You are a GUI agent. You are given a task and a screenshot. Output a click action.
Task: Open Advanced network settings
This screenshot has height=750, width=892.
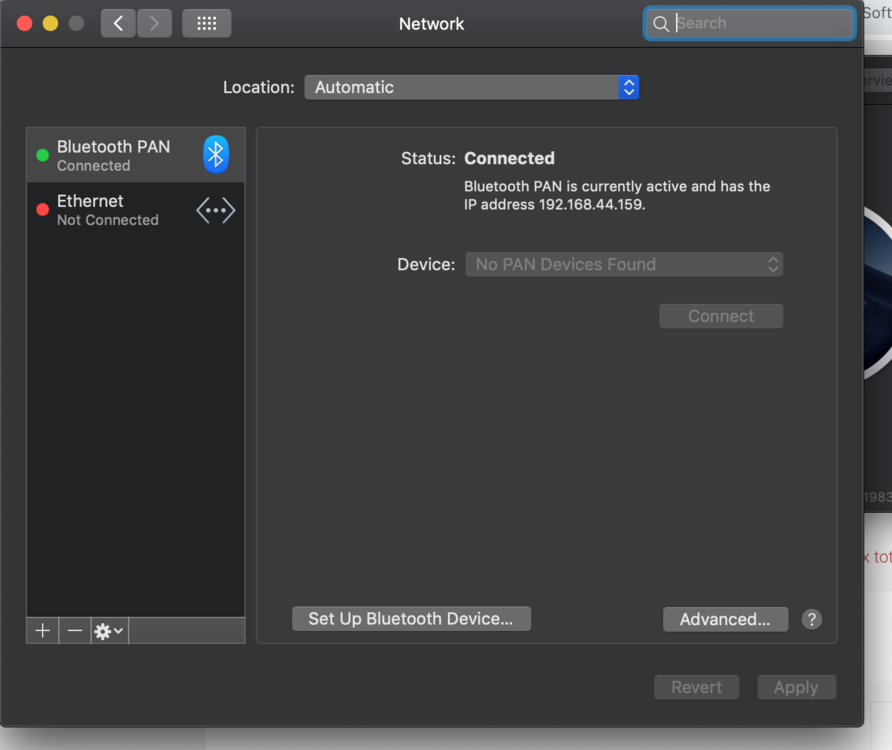tap(725, 619)
